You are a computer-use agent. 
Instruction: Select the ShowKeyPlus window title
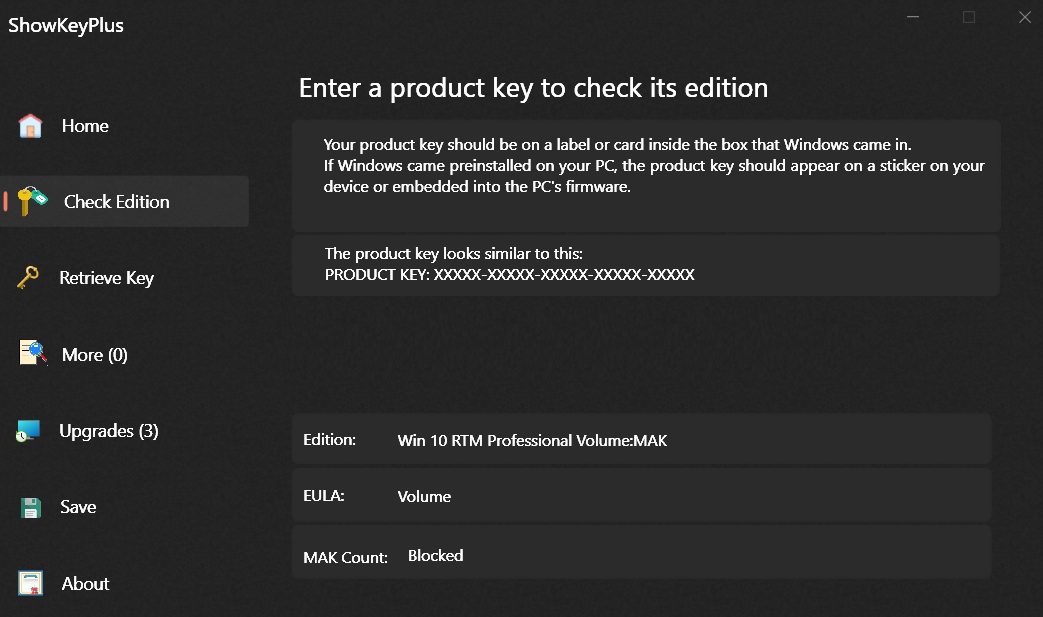tap(66, 25)
